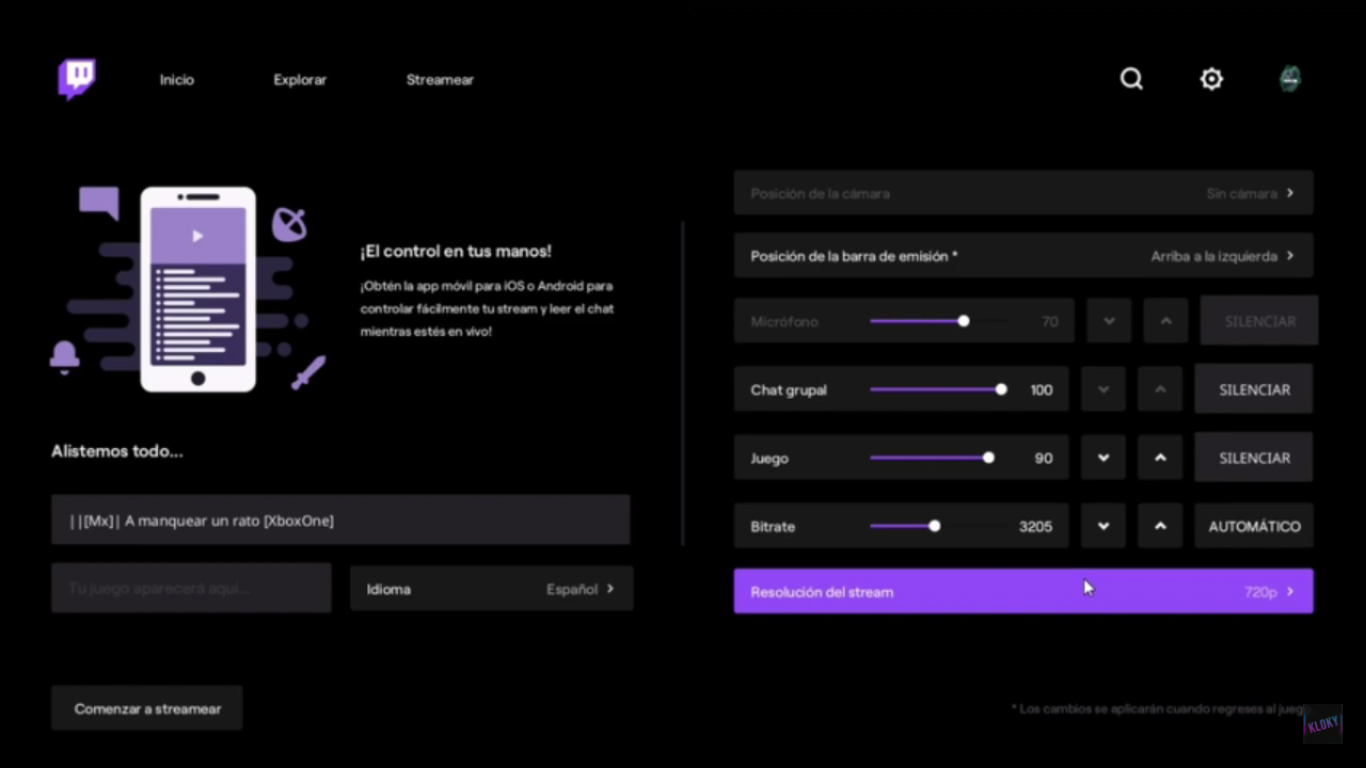Open Posición de la cámara option

pos(1023,193)
